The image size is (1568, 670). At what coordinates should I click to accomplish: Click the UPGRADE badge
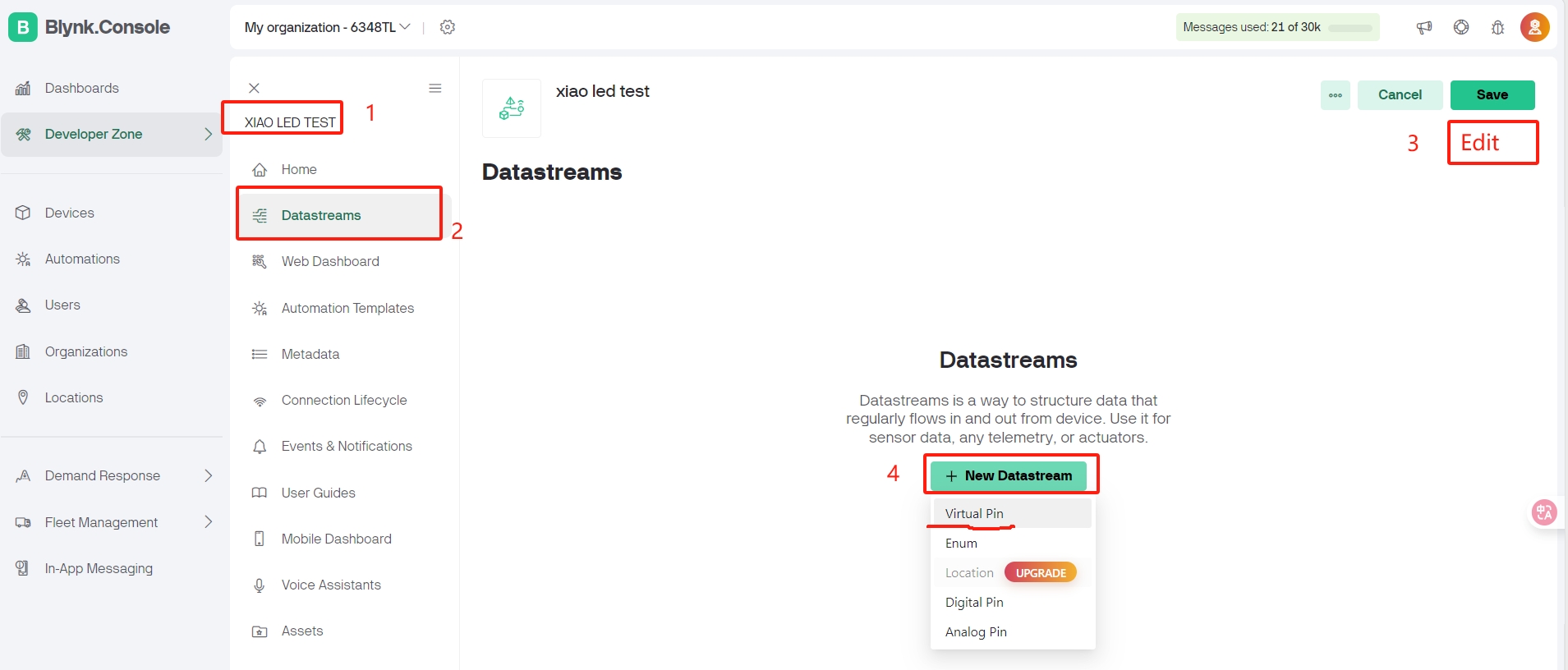(x=1041, y=572)
